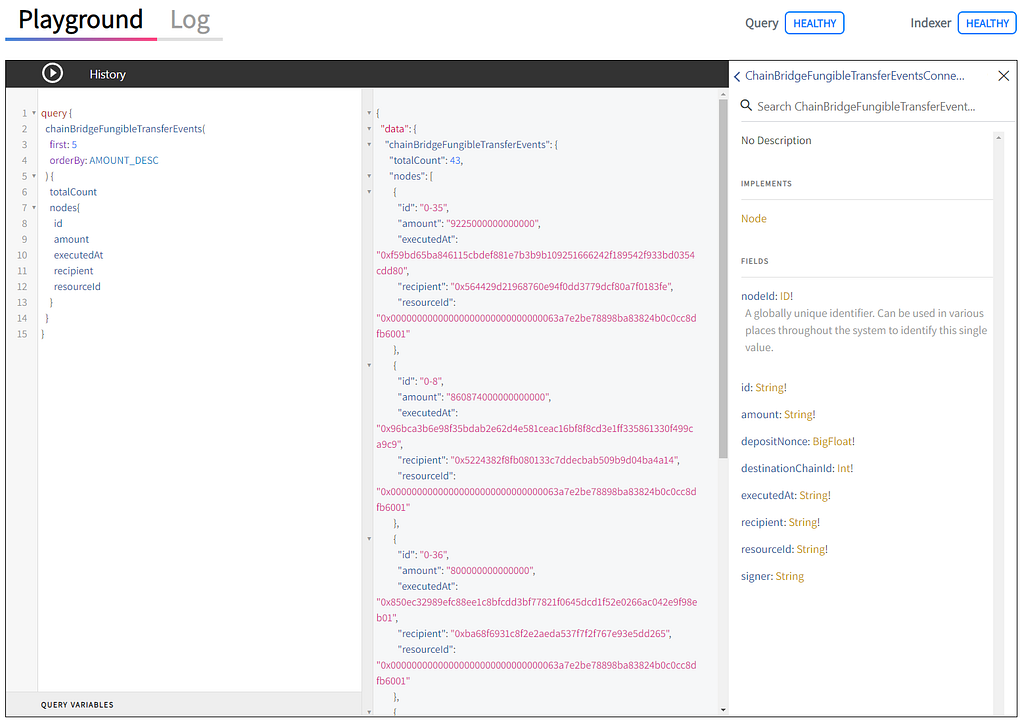The width and height of the screenshot is (1024, 722).
Task: Collapse the query block at line 1
Action: click(34, 113)
